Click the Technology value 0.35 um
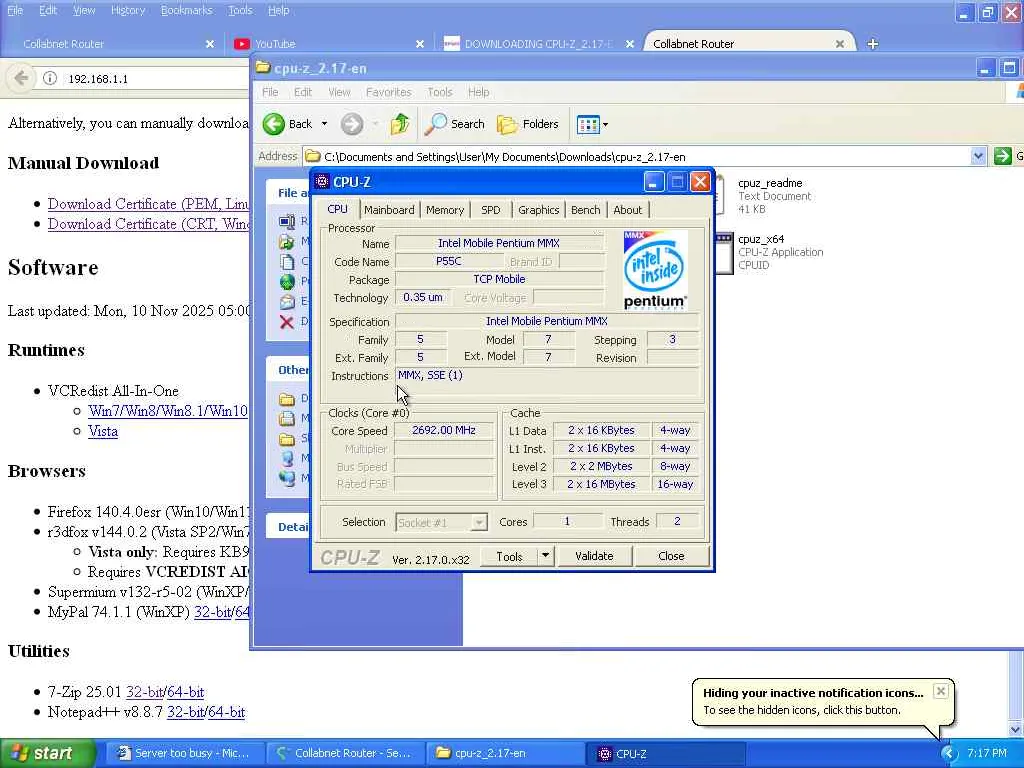Screen dimensions: 1024x768 tap(423, 297)
